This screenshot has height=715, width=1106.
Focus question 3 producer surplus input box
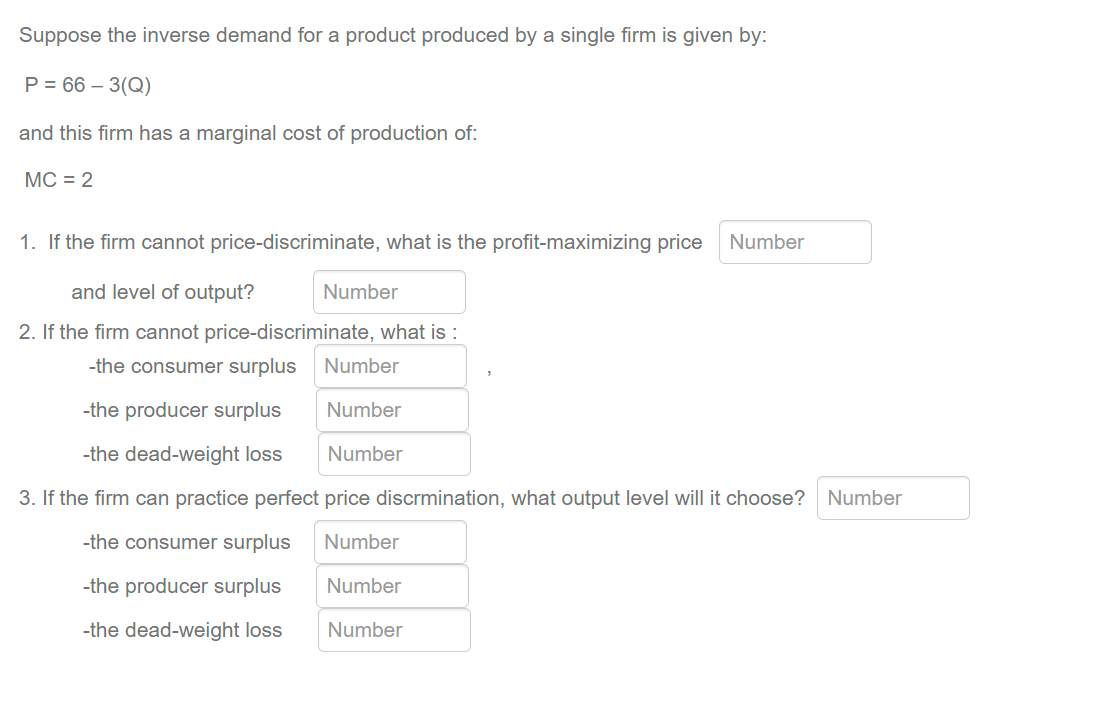click(392, 586)
